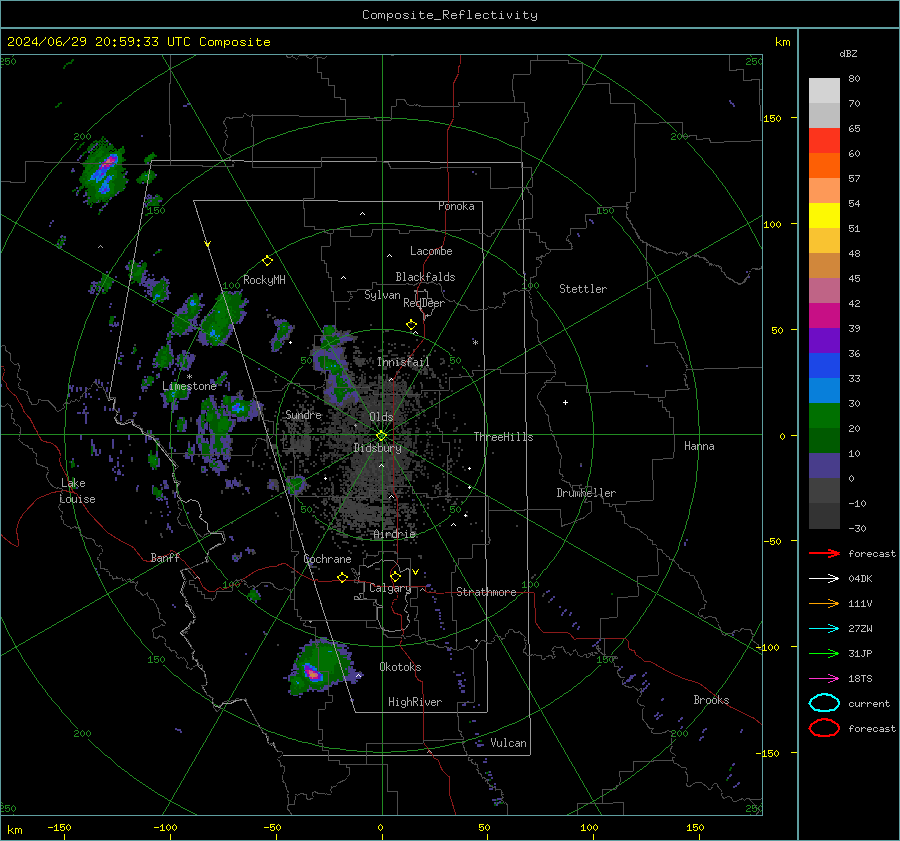Click the RedDeer city label

pos(424,303)
